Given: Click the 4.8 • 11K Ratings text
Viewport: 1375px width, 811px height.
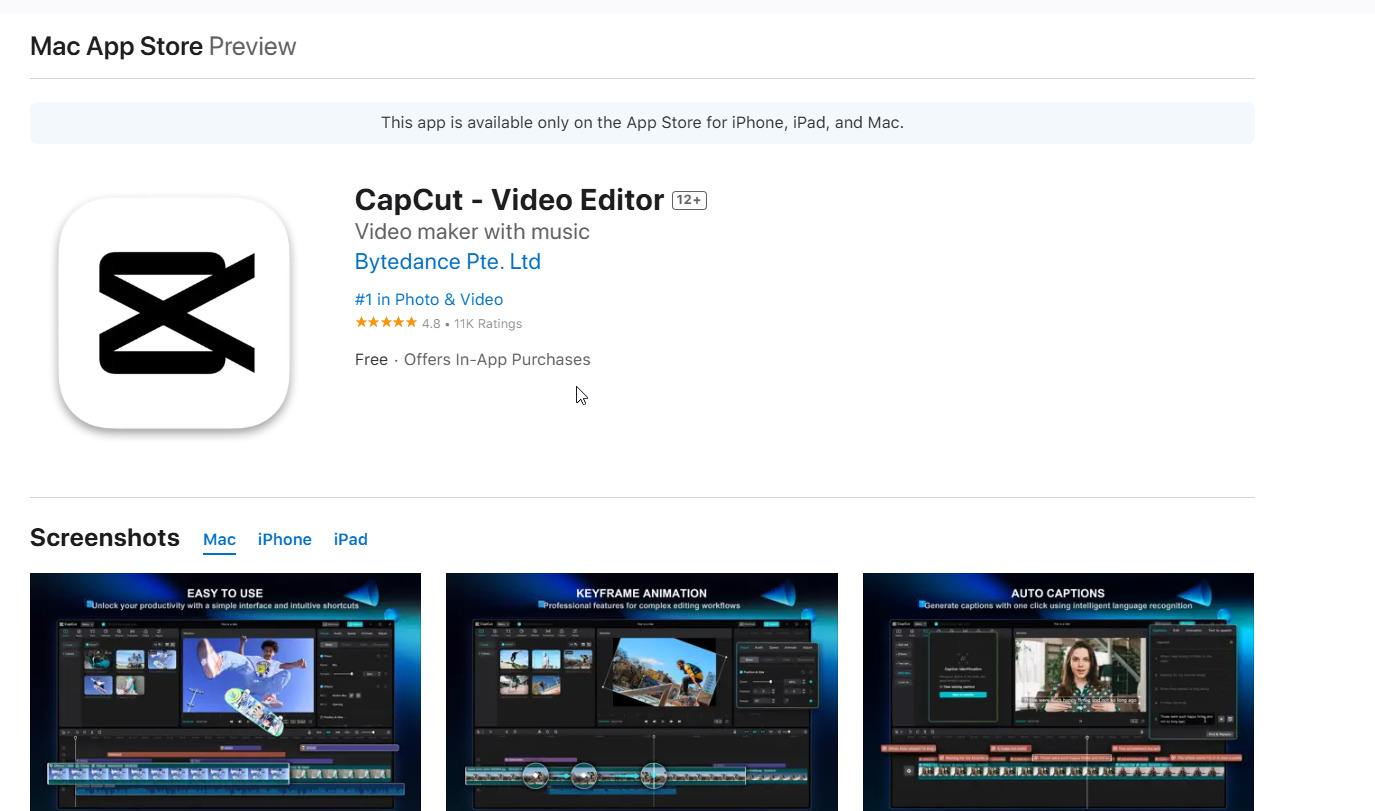Looking at the screenshot, I should pyautogui.click(x=472, y=324).
